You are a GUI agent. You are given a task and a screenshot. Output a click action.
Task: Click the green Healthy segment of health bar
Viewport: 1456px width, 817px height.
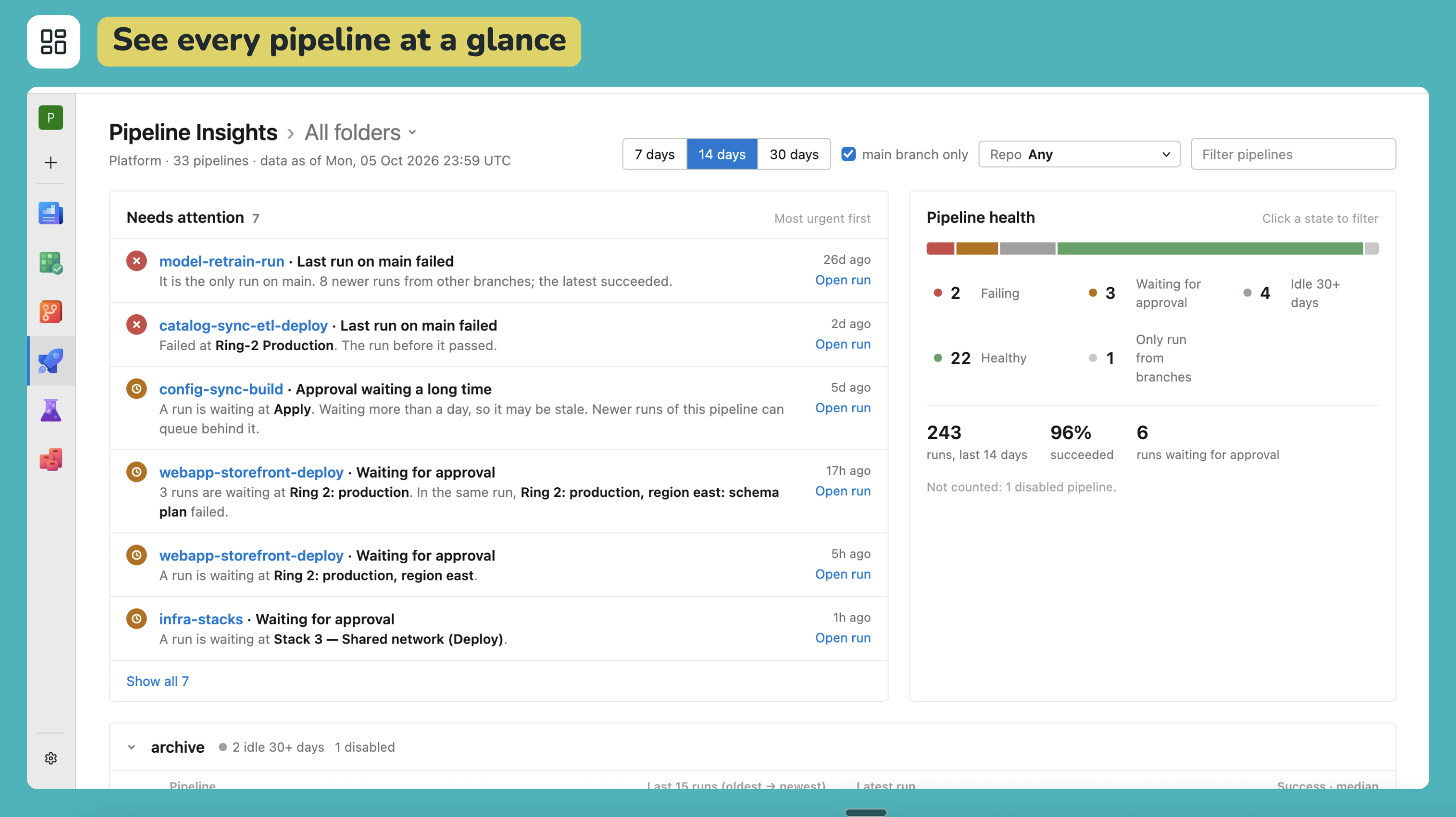pyautogui.click(x=1210, y=248)
